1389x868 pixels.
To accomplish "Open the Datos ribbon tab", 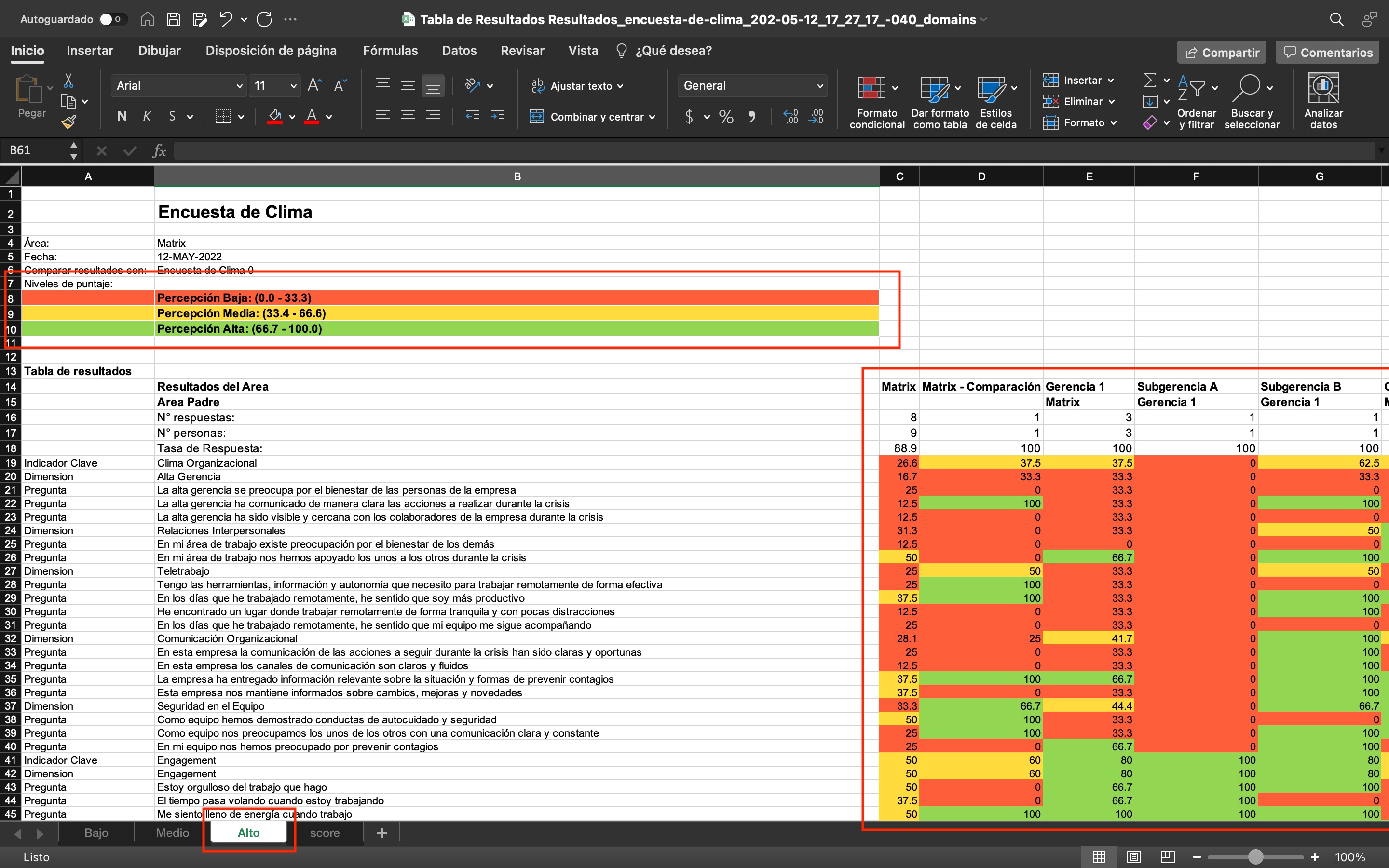I will [x=459, y=51].
